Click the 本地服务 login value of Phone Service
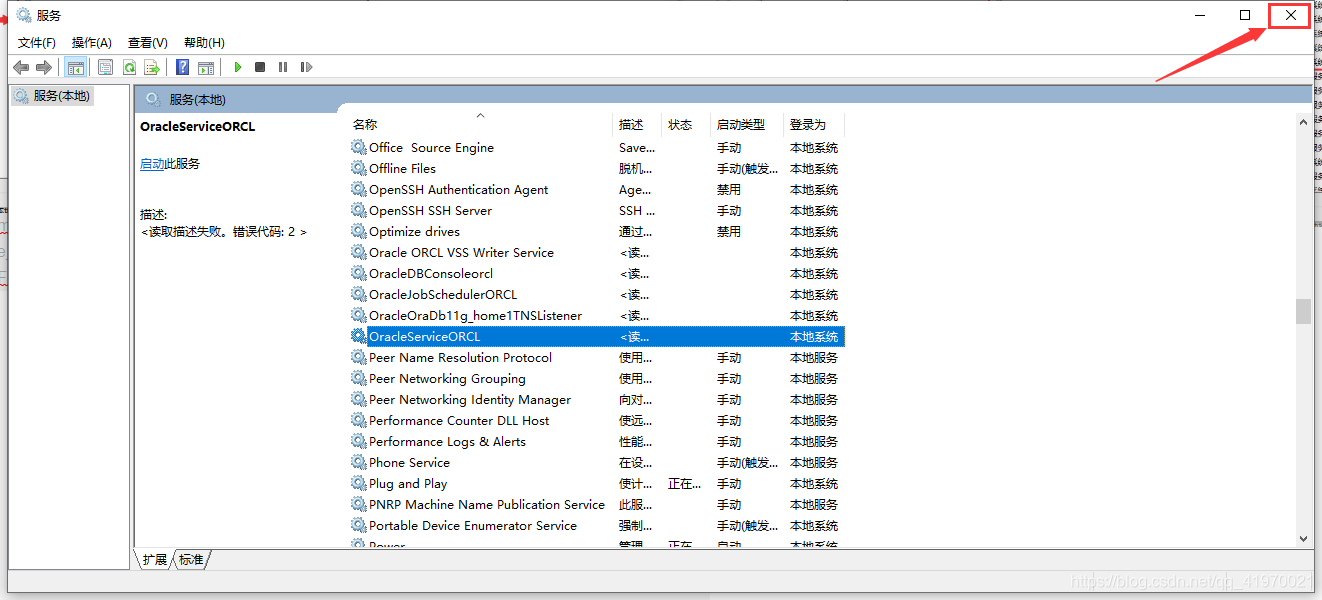The image size is (1322, 600). tap(814, 462)
